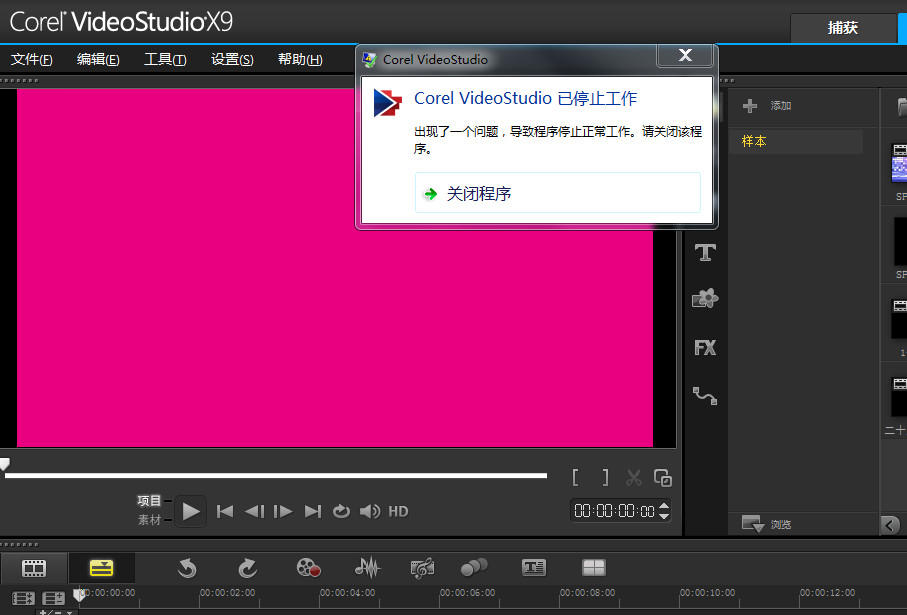The image size is (907, 615).
Task: Switch to Storyboard view
Action: (x=34, y=568)
